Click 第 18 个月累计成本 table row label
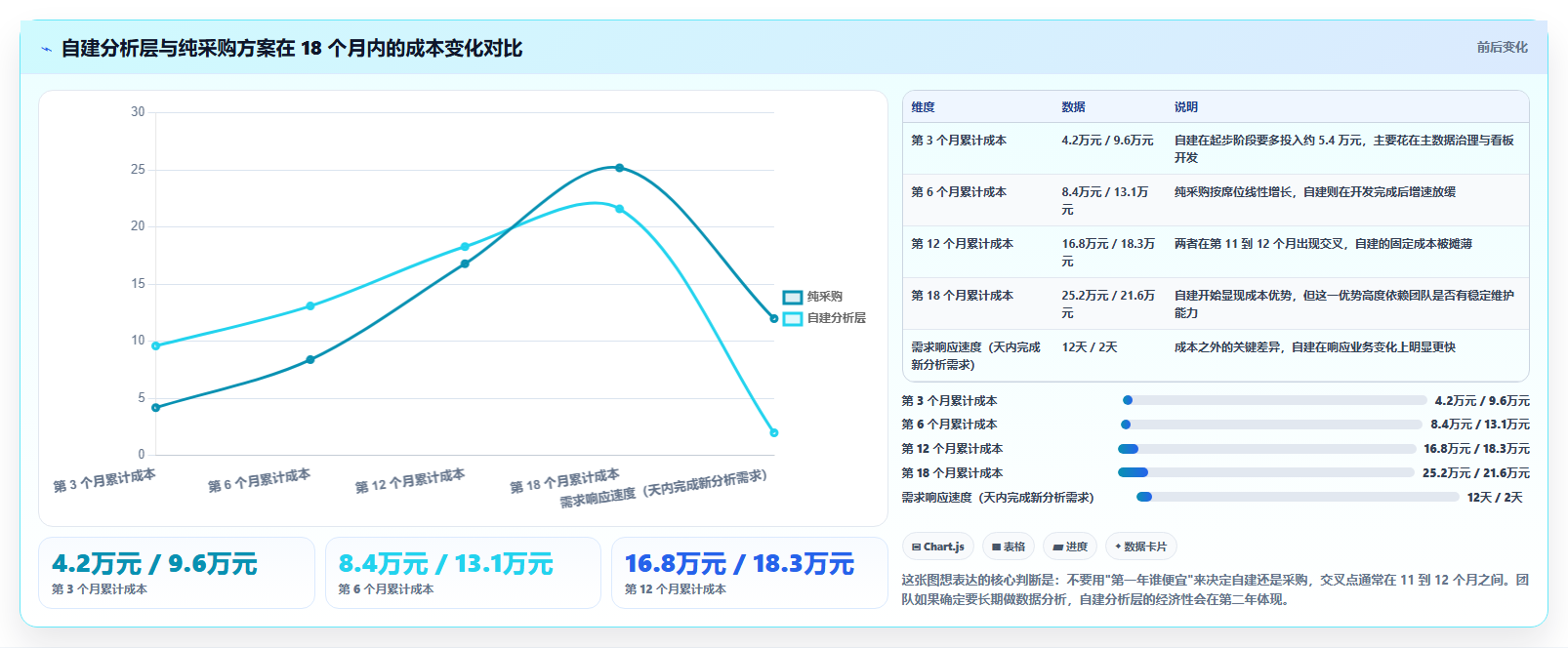The width and height of the screenshot is (1568, 648). coord(962,296)
